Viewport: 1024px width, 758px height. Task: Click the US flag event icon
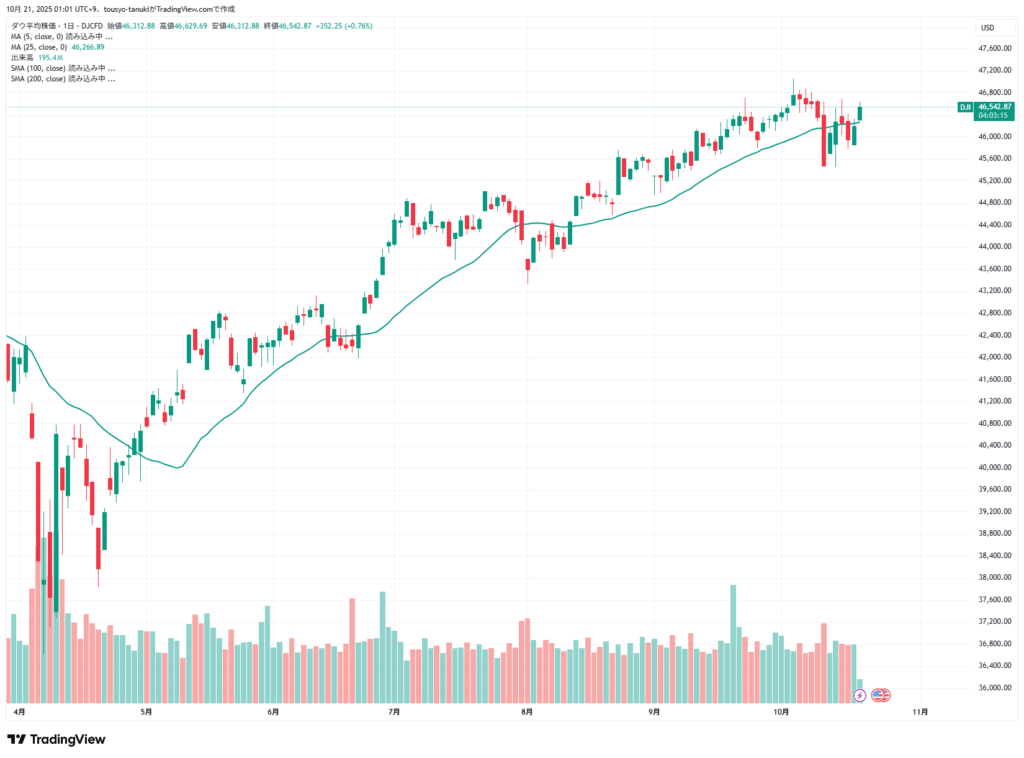pyautogui.click(x=881, y=694)
